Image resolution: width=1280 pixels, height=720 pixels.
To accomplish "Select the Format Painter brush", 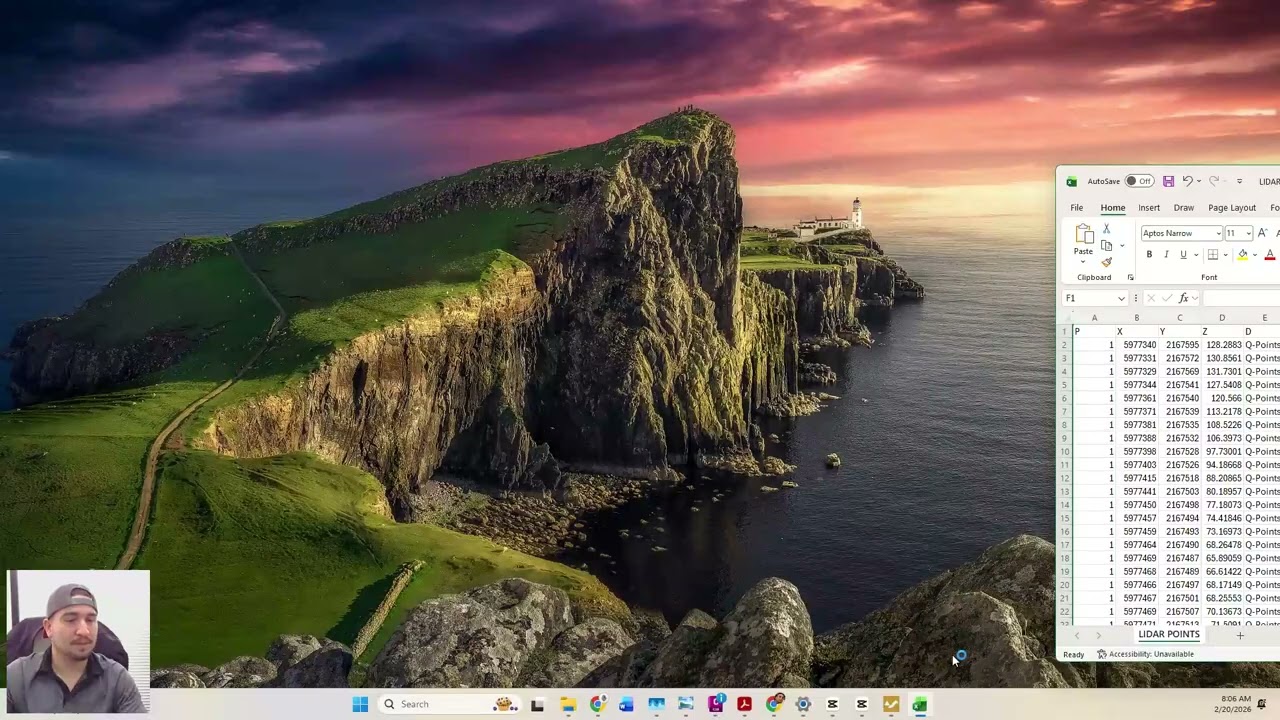I will (x=1106, y=262).
